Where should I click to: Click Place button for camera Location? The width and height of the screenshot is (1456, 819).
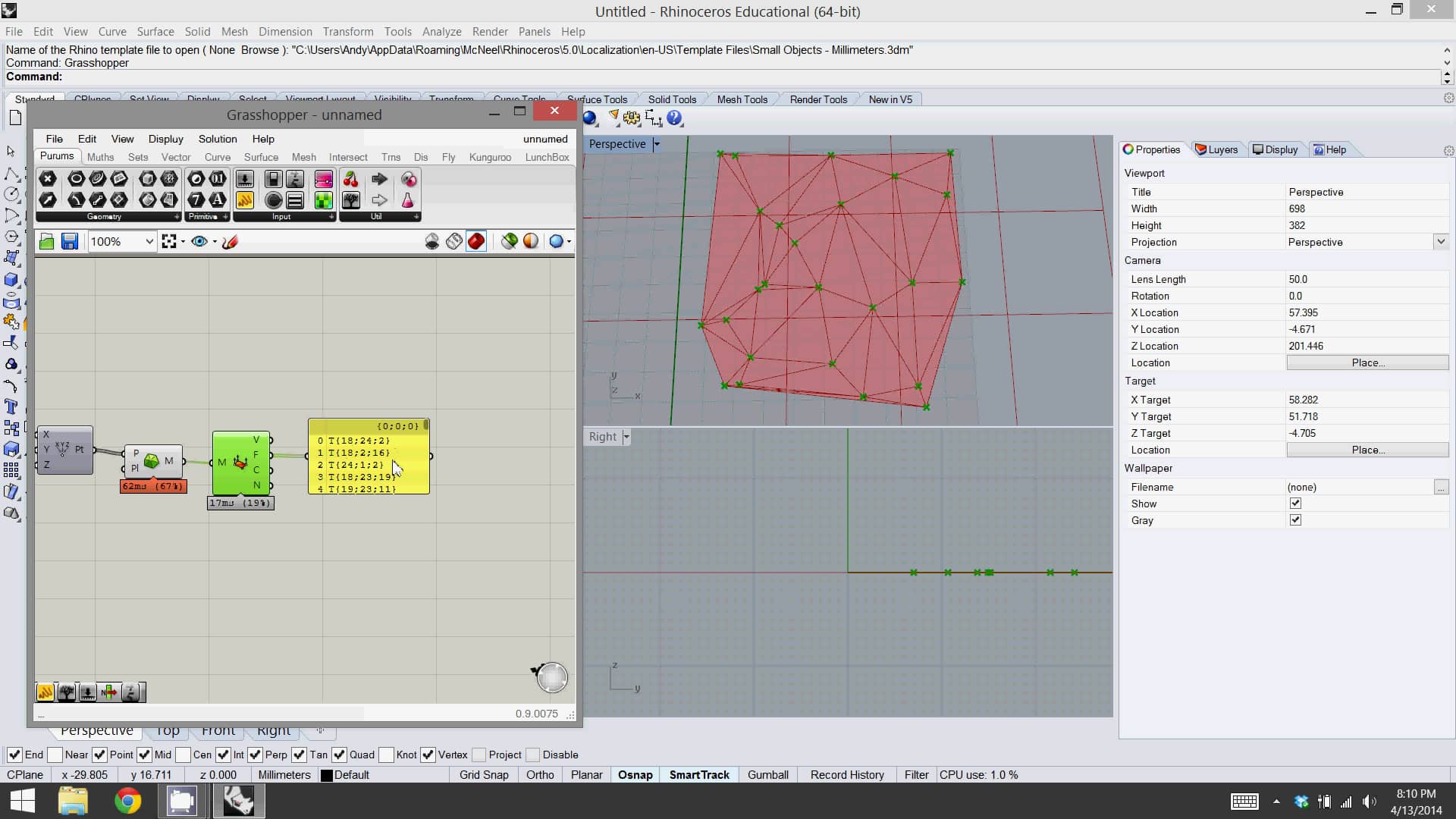coord(1367,362)
